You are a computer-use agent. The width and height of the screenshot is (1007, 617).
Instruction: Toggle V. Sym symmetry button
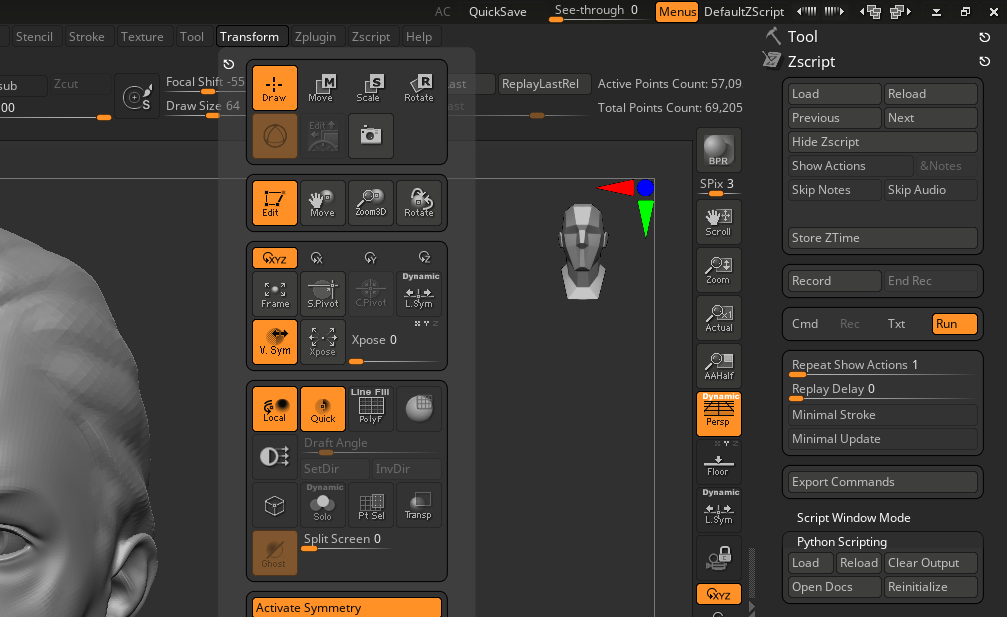click(x=274, y=342)
